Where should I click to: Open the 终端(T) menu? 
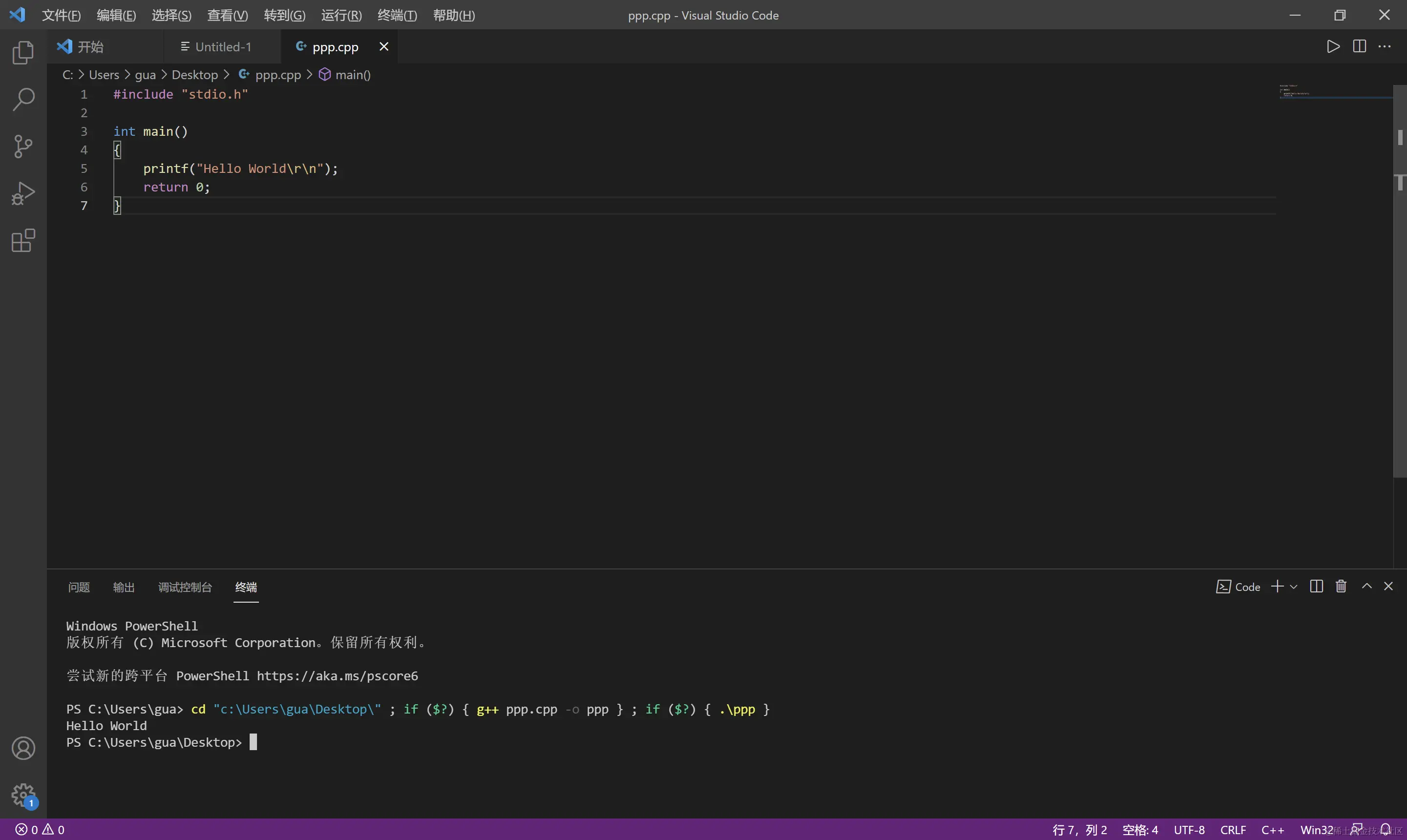397,15
